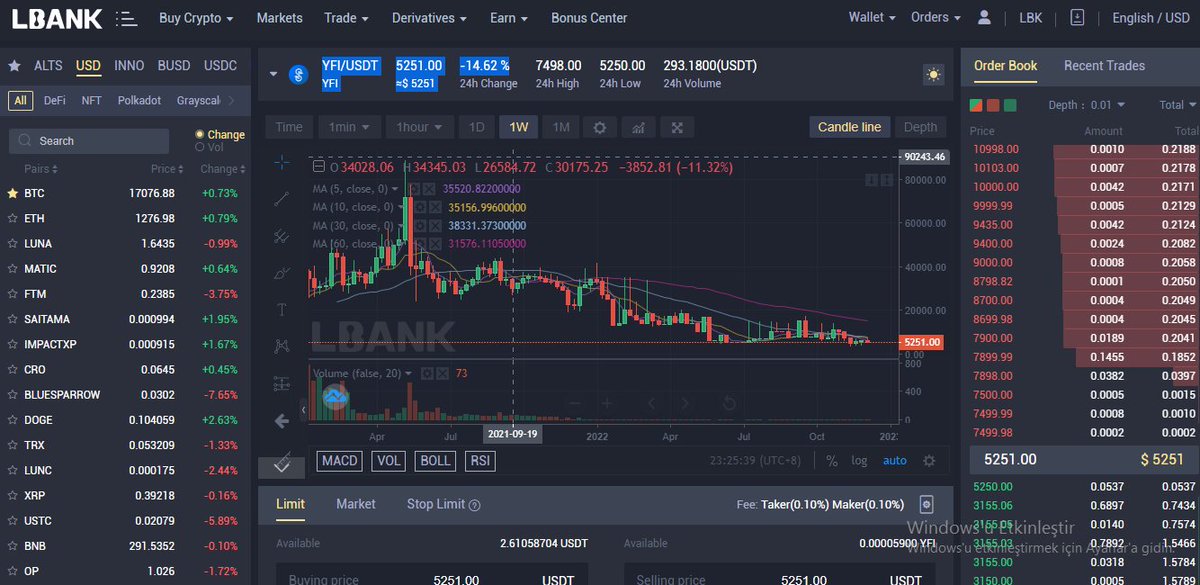Expand the 1min interval dropdown
This screenshot has height=585, width=1200.
click(x=350, y=127)
